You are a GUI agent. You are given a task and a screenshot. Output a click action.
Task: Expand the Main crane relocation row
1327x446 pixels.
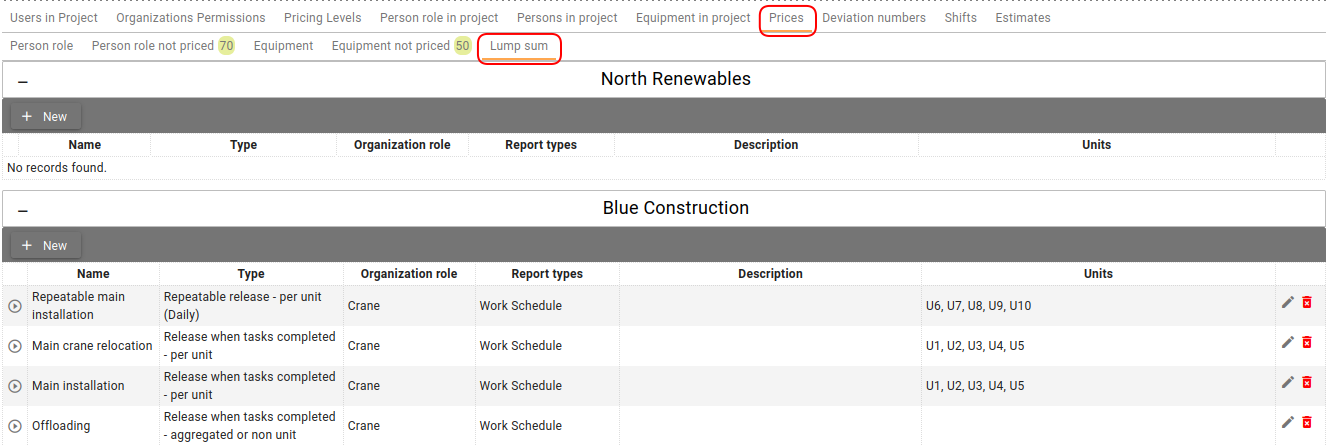pos(15,346)
